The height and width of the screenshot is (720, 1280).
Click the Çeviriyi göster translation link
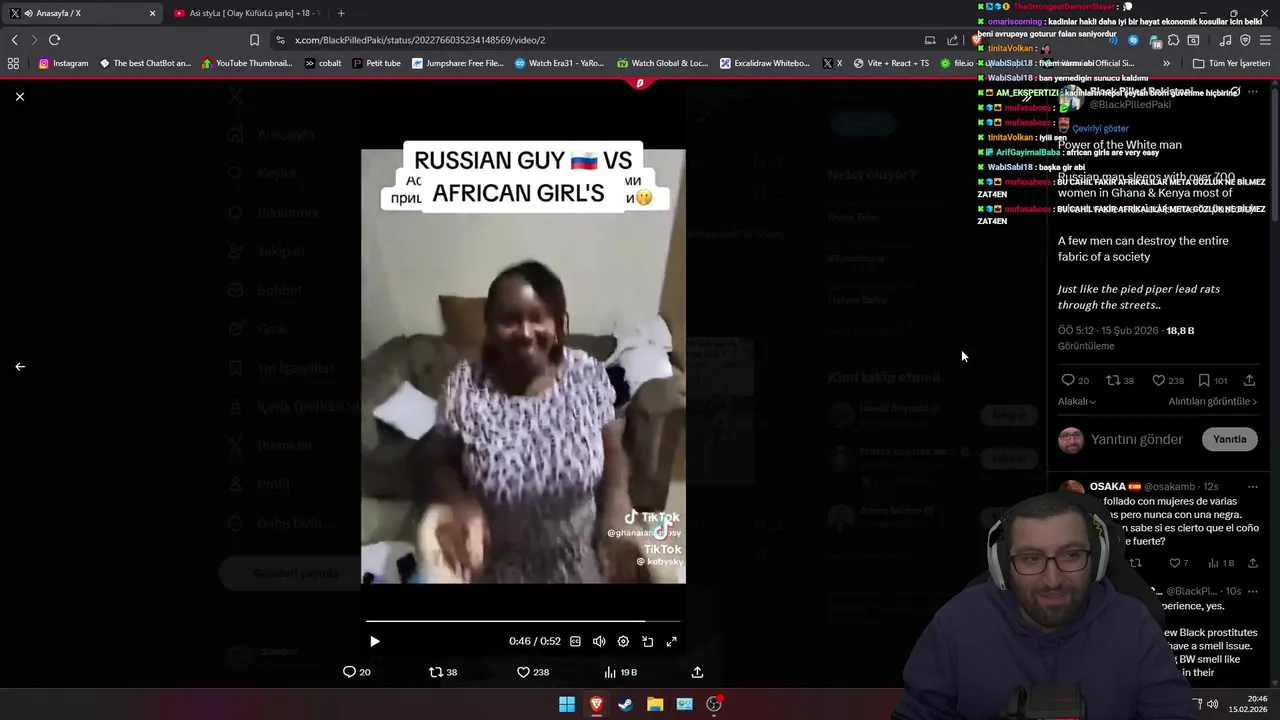pos(1100,128)
